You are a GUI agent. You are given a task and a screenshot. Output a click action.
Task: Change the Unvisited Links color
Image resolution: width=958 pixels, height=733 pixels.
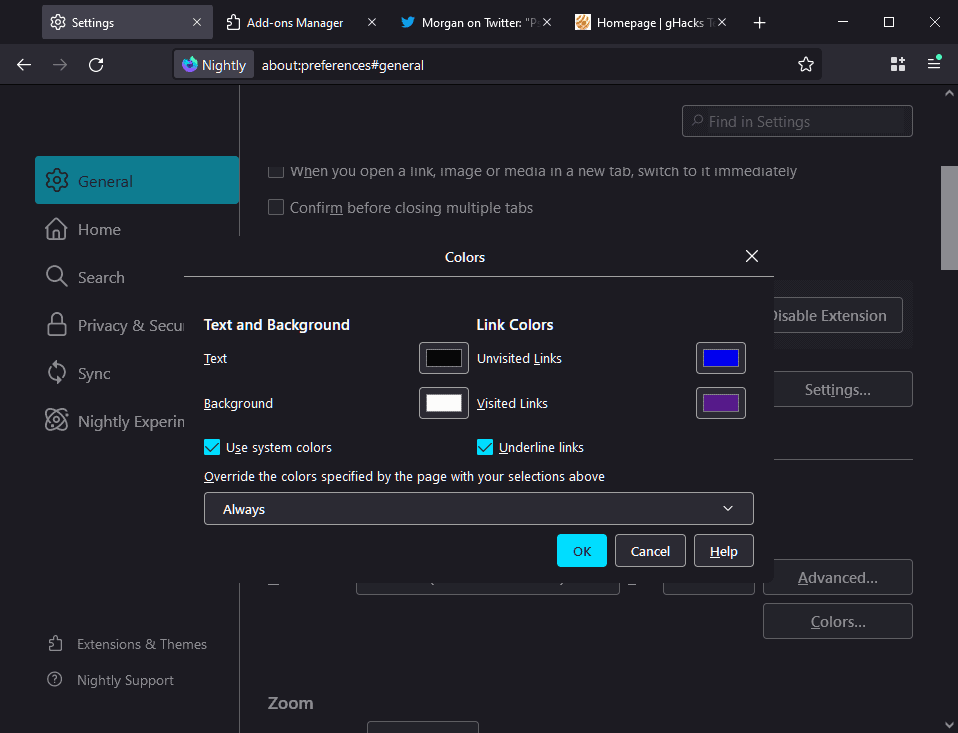pyautogui.click(x=721, y=358)
